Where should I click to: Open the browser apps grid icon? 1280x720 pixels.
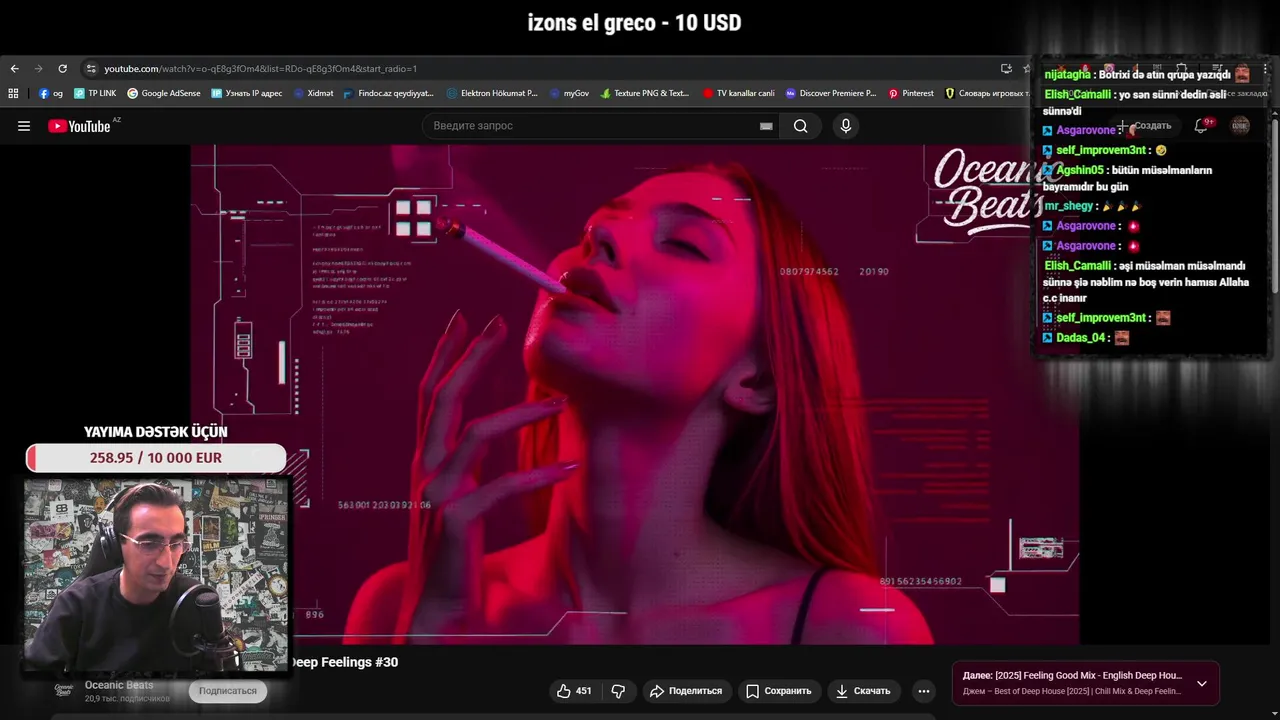click(x=13, y=93)
